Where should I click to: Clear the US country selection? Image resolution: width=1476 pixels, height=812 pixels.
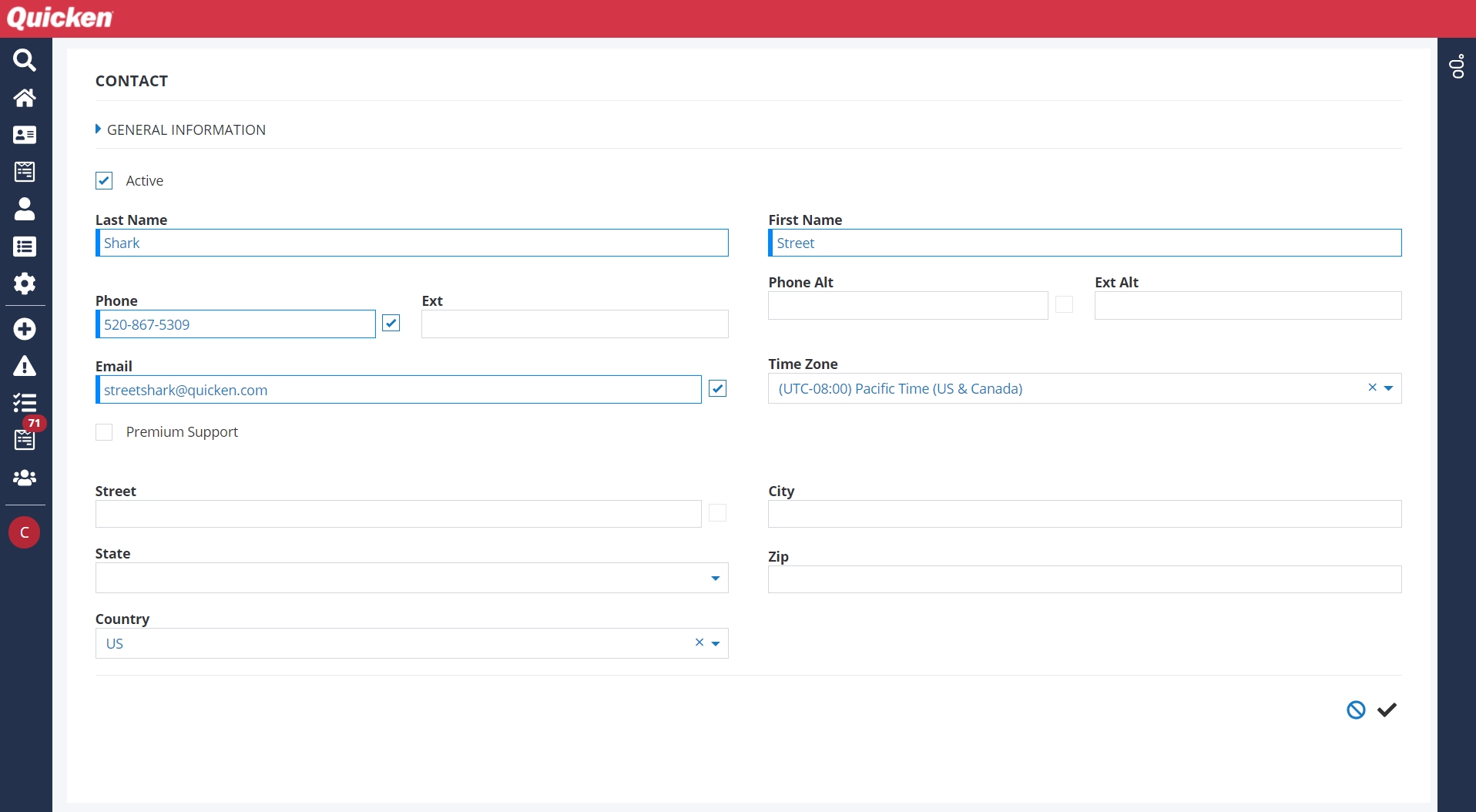click(699, 643)
